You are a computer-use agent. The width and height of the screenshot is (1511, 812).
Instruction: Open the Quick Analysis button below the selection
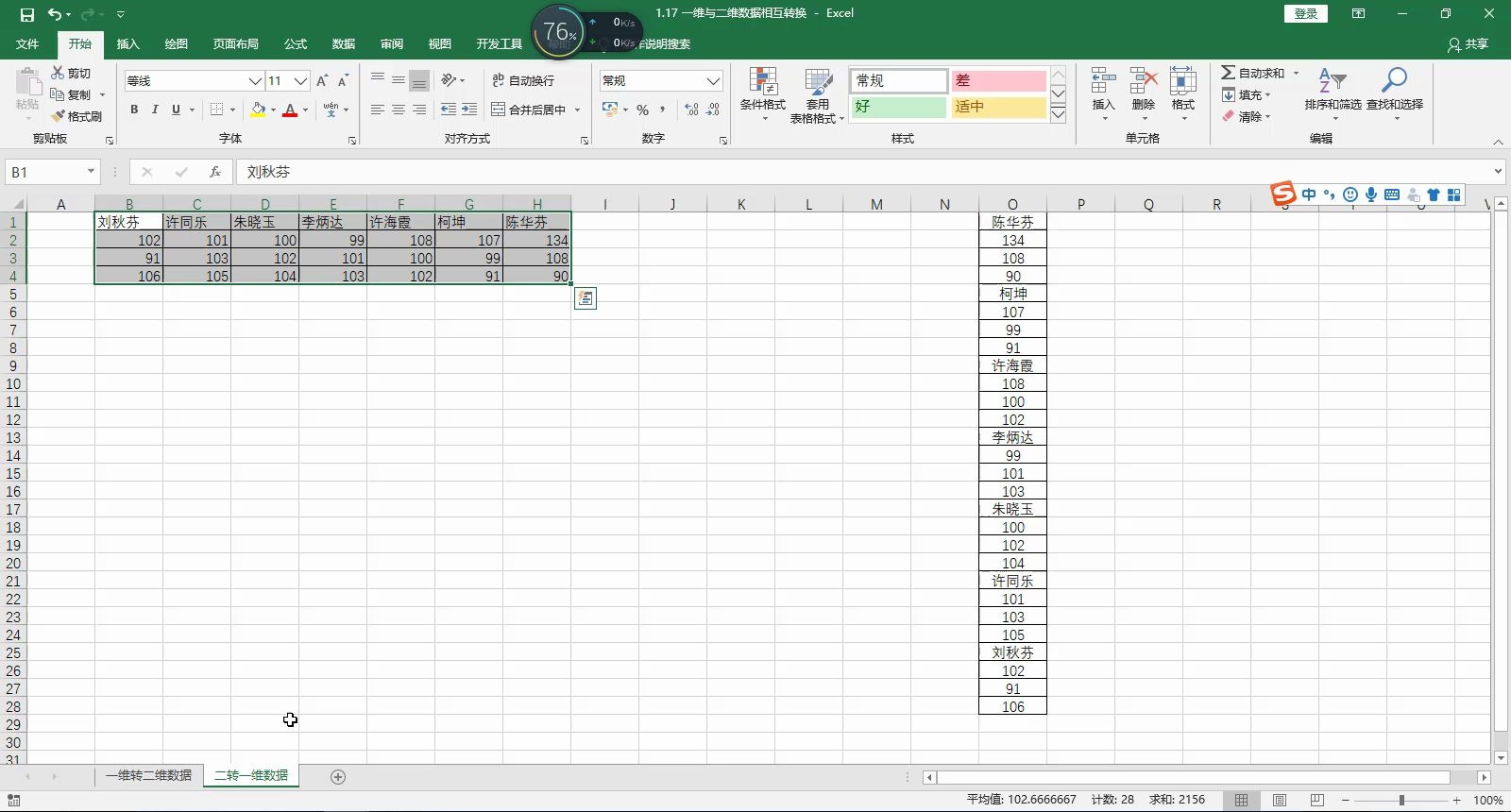click(x=586, y=298)
